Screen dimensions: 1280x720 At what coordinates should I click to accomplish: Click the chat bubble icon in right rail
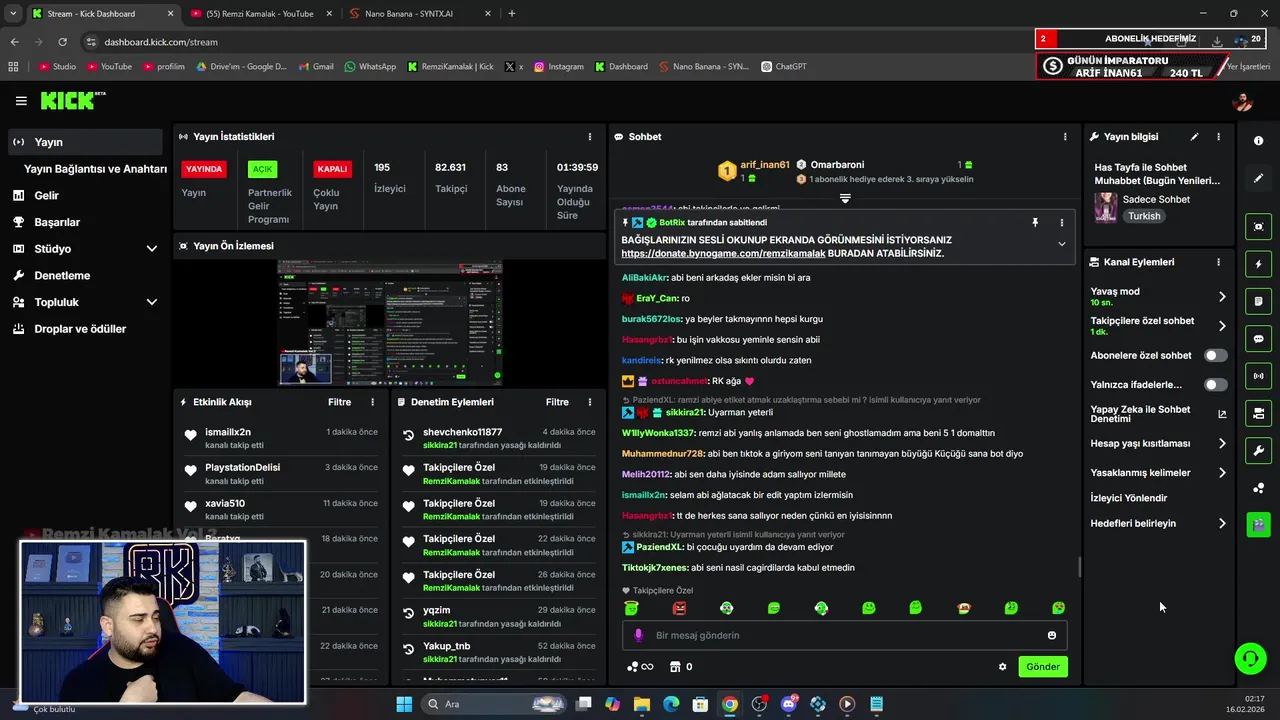tap(1258, 339)
